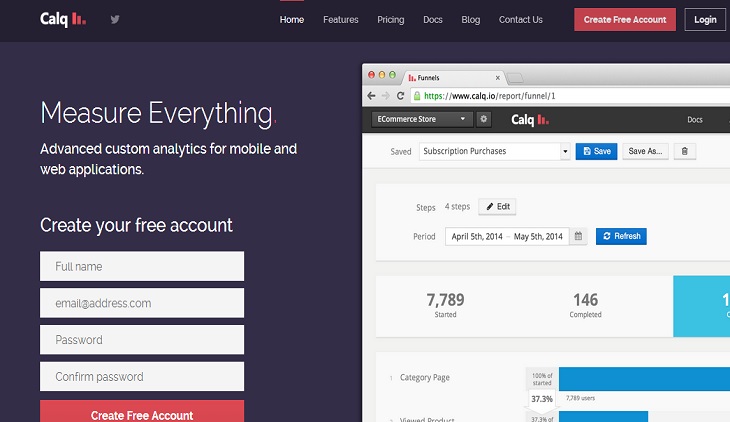Viewport: 730px width, 422px height.
Task: Click the Save As... button
Action: (x=645, y=151)
